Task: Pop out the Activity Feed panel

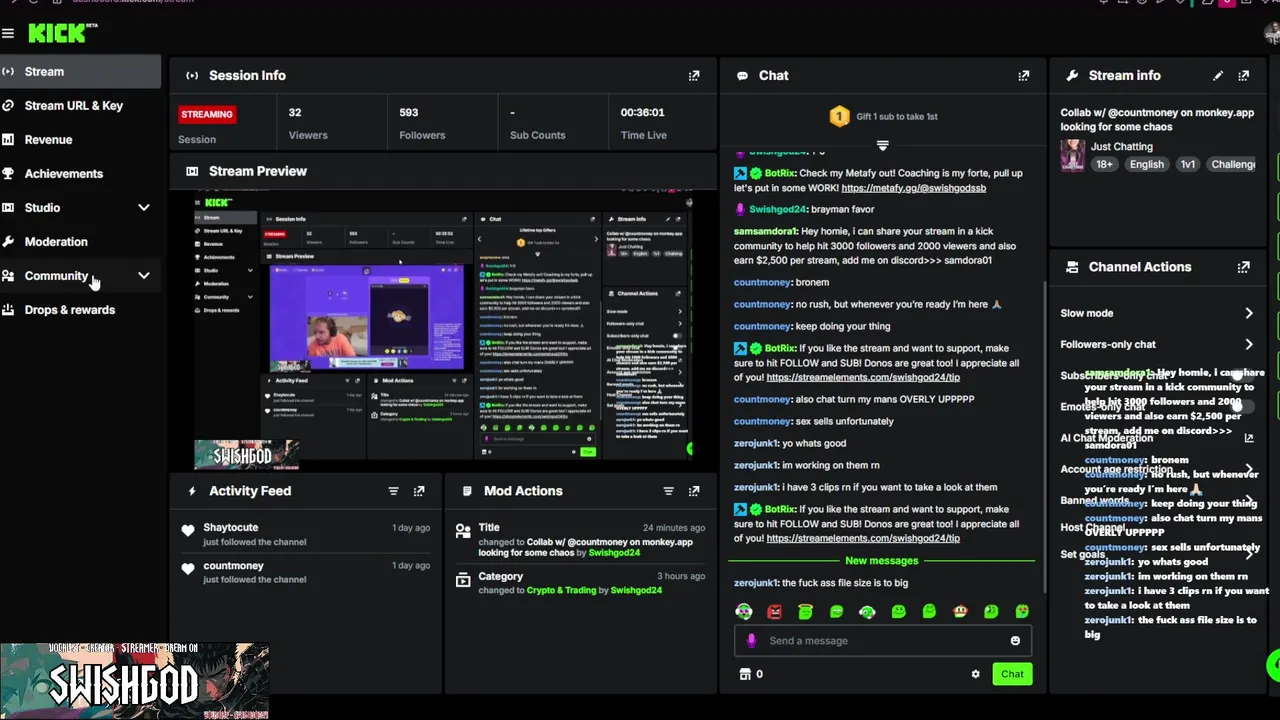Action: (x=419, y=491)
